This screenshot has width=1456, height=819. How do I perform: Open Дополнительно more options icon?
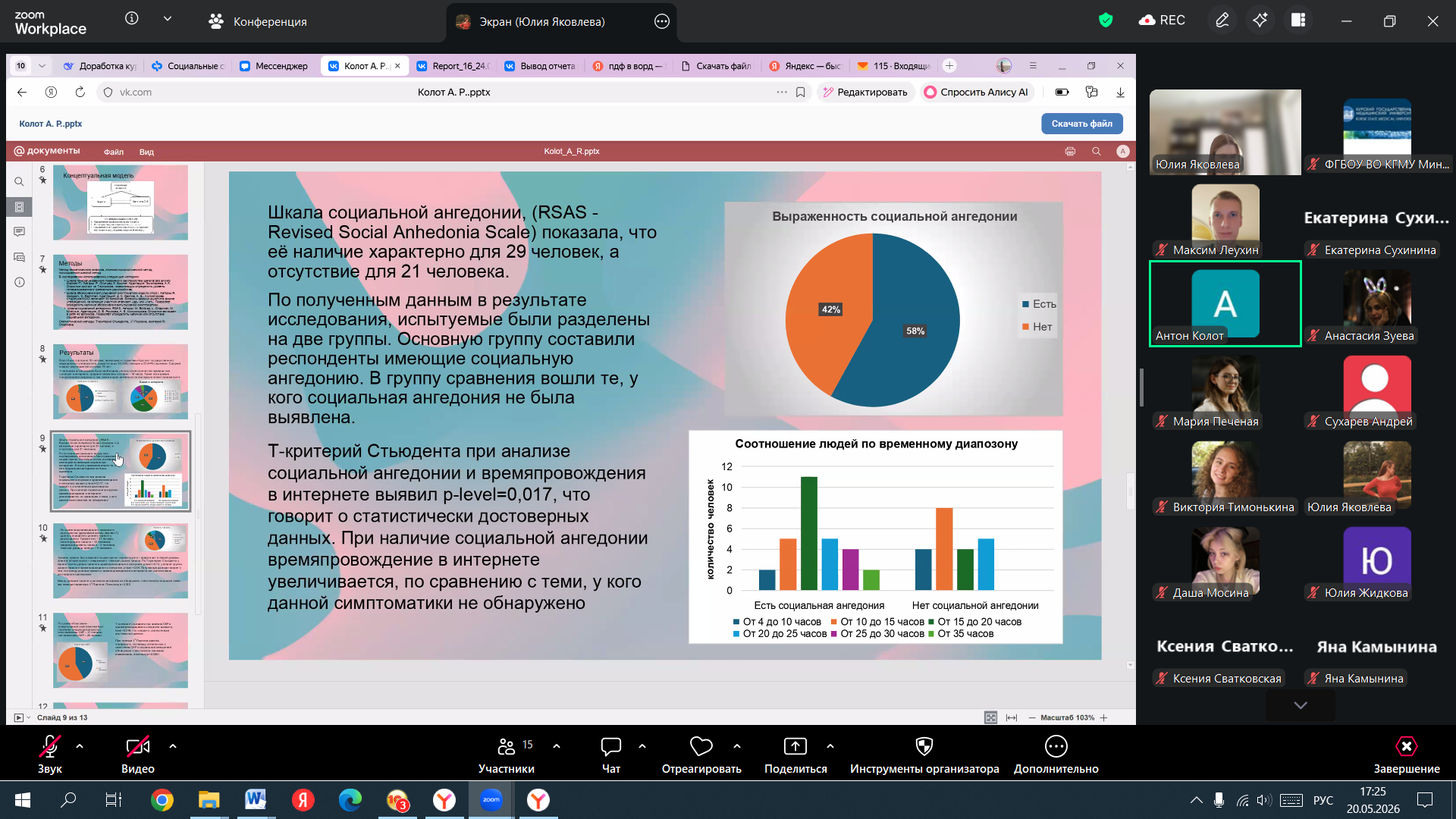coord(1056,746)
